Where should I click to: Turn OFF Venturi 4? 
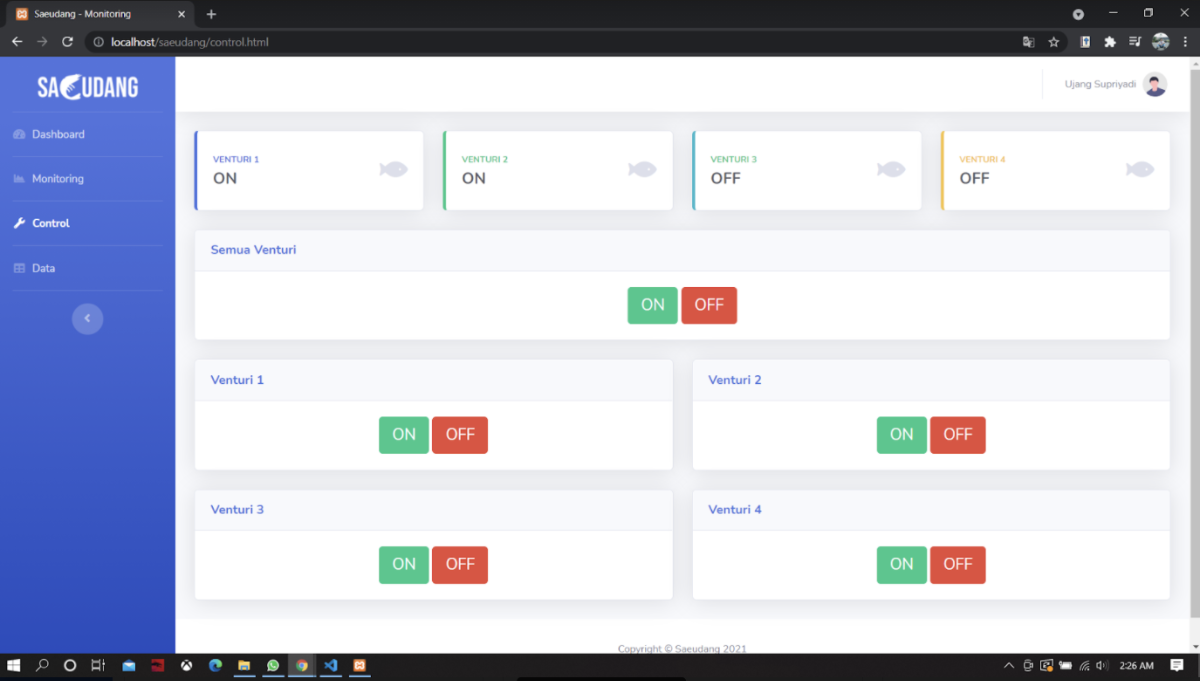(957, 565)
